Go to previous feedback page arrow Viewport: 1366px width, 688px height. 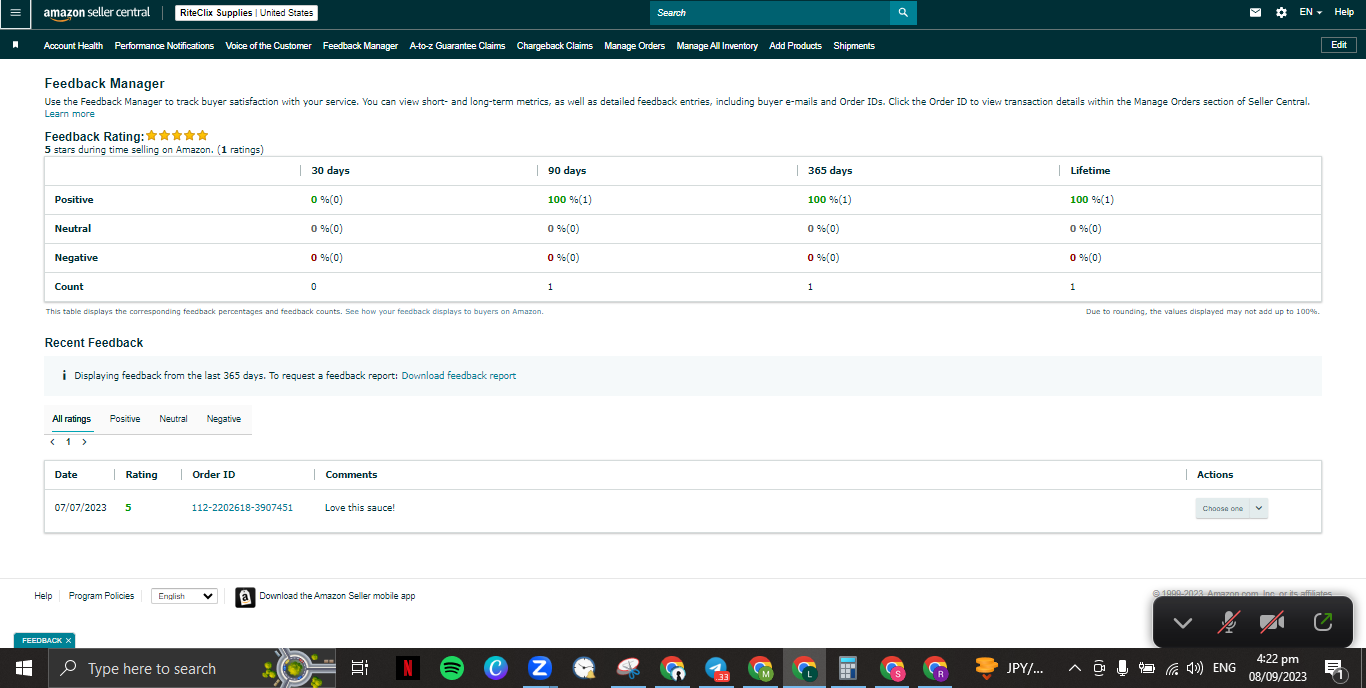[x=52, y=441]
